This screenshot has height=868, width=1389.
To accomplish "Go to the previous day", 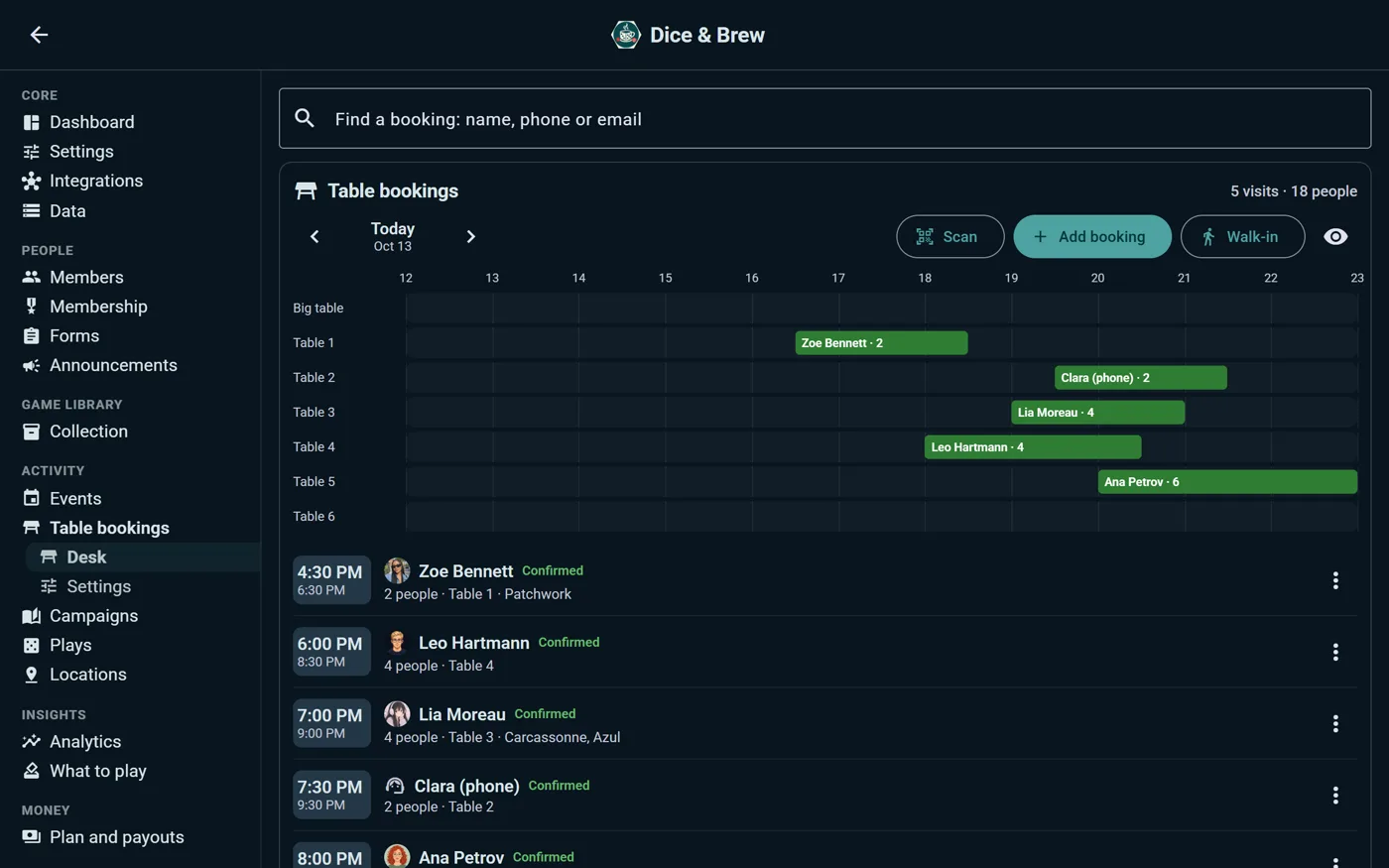I will click(x=315, y=236).
